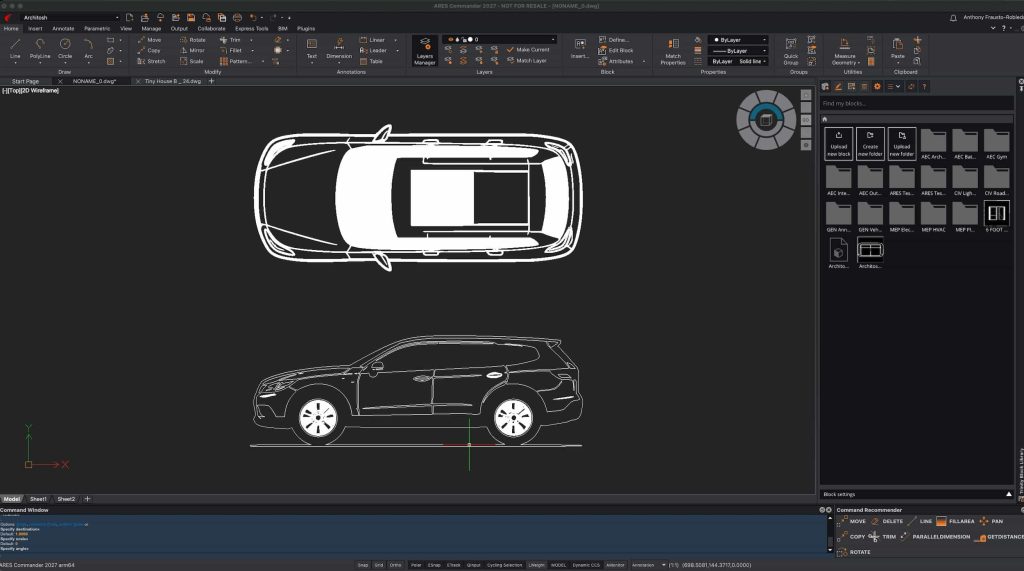Select the Arc tool
The image size is (1024, 571).
pos(88,48)
